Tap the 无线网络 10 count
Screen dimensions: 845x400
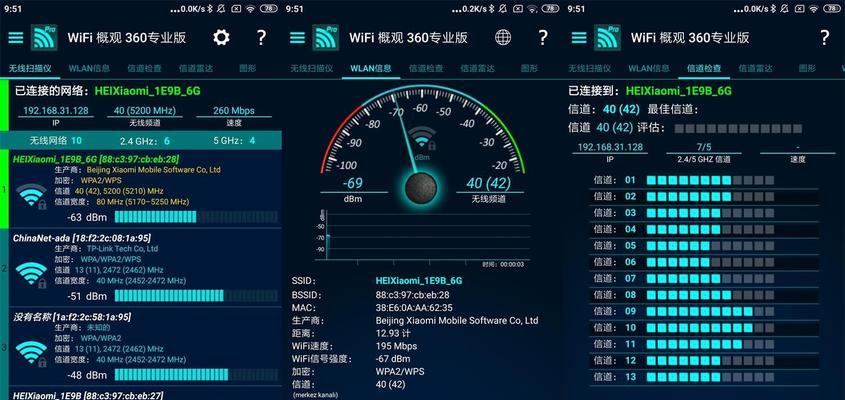pyautogui.click(x=56, y=140)
